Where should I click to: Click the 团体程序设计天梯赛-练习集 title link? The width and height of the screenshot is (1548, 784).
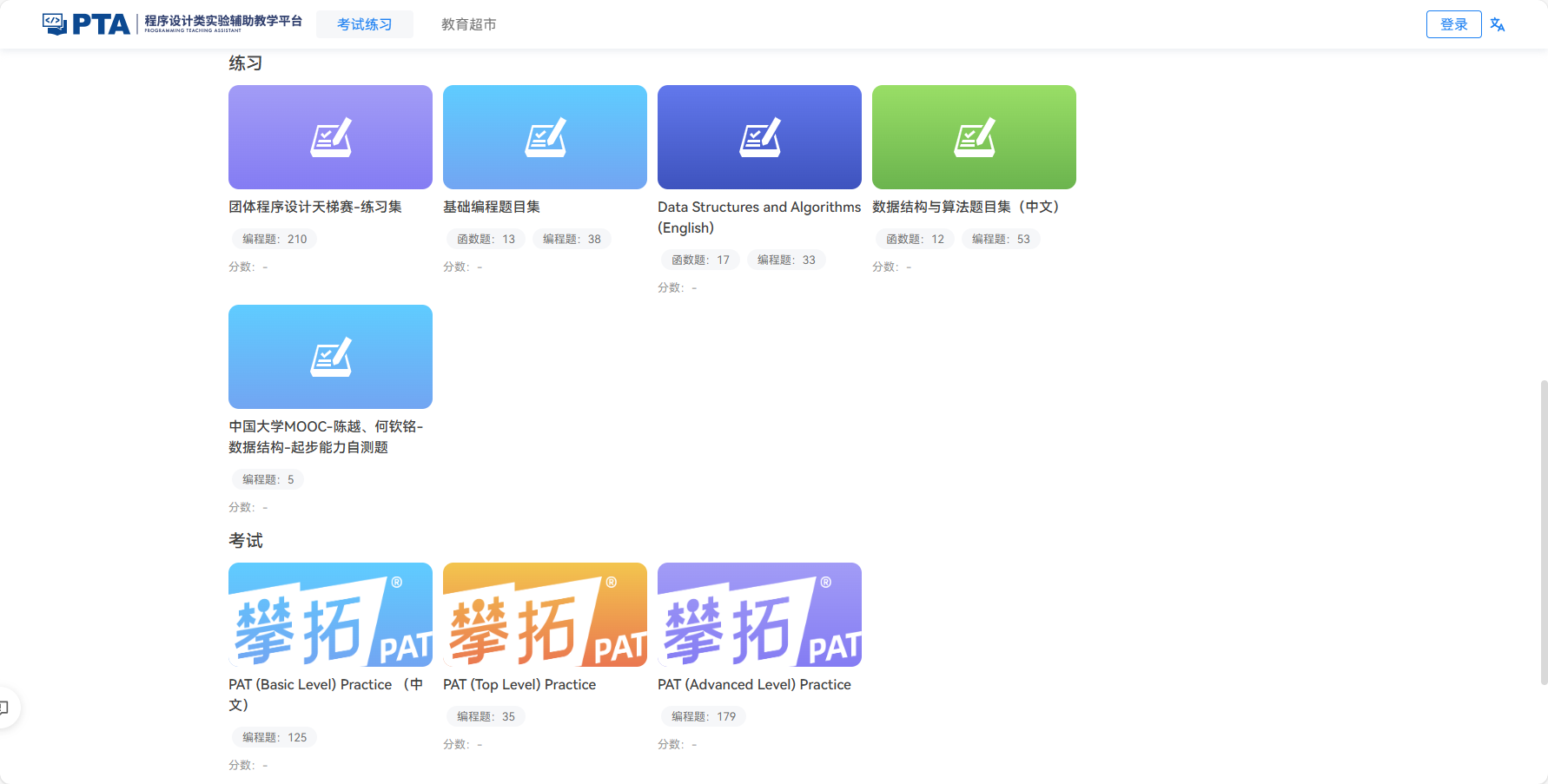pyautogui.click(x=315, y=207)
